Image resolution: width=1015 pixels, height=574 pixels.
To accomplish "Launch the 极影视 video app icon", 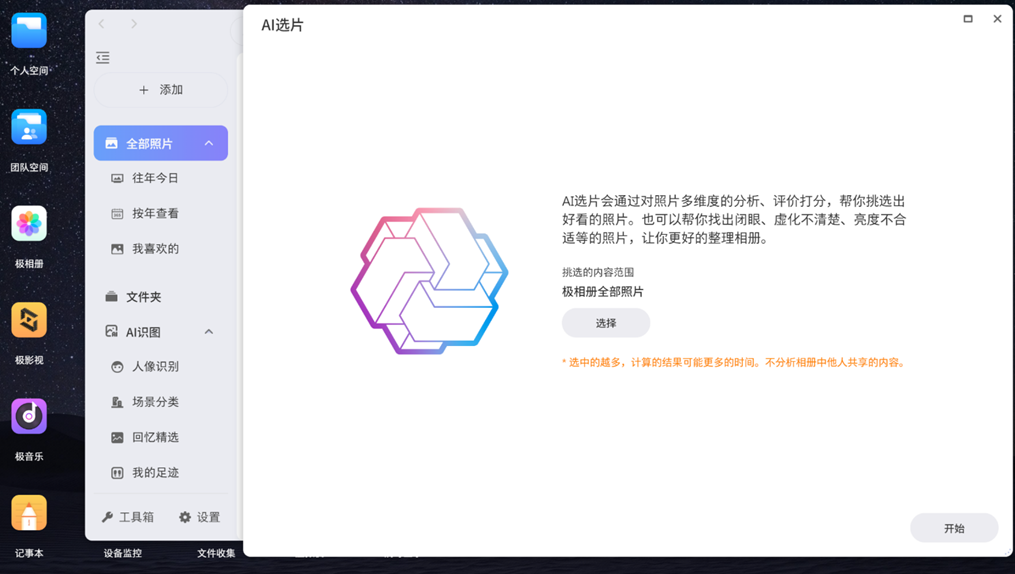I will coord(29,320).
